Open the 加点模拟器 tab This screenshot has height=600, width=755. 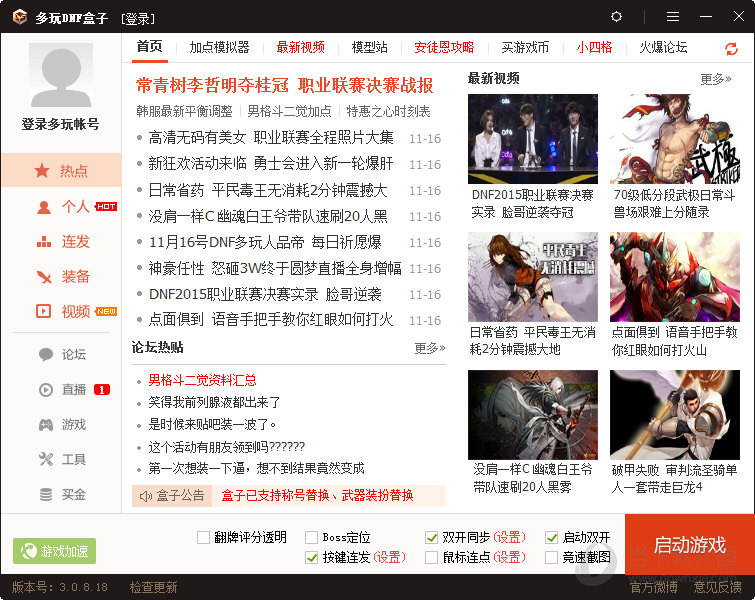tap(220, 47)
